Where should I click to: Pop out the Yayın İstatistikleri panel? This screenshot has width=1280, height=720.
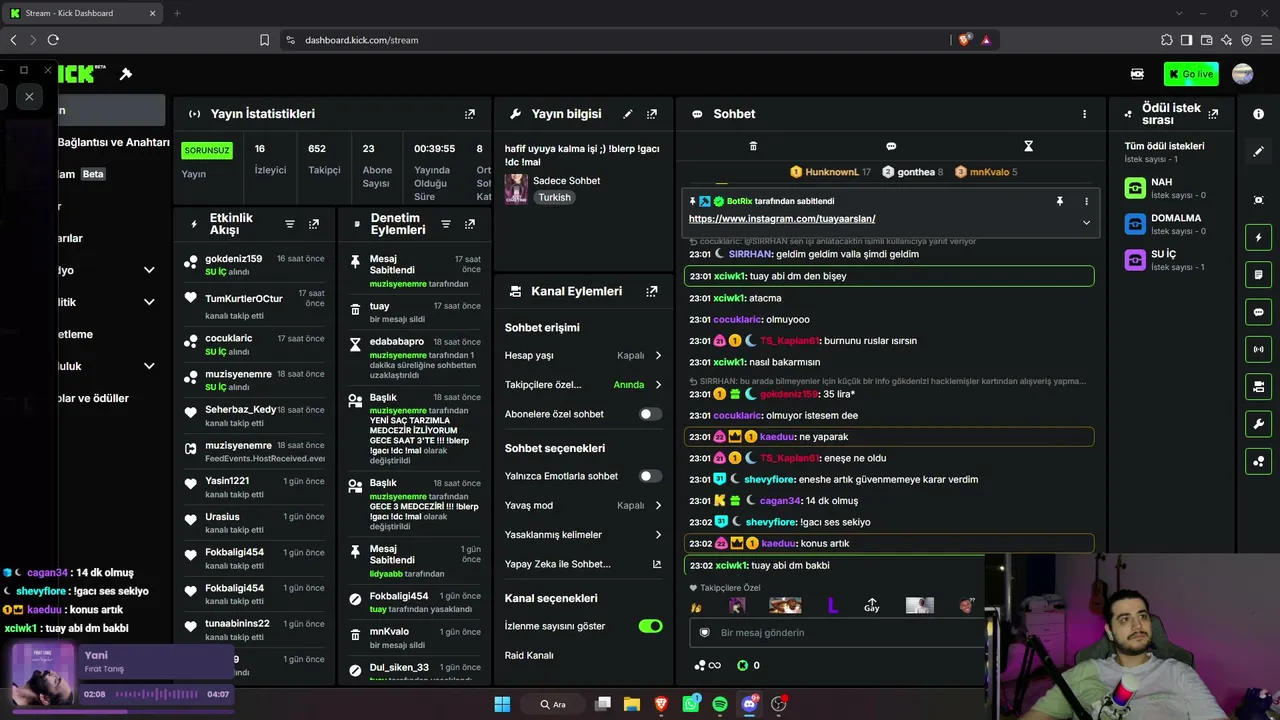pyautogui.click(x=470, y=114)
